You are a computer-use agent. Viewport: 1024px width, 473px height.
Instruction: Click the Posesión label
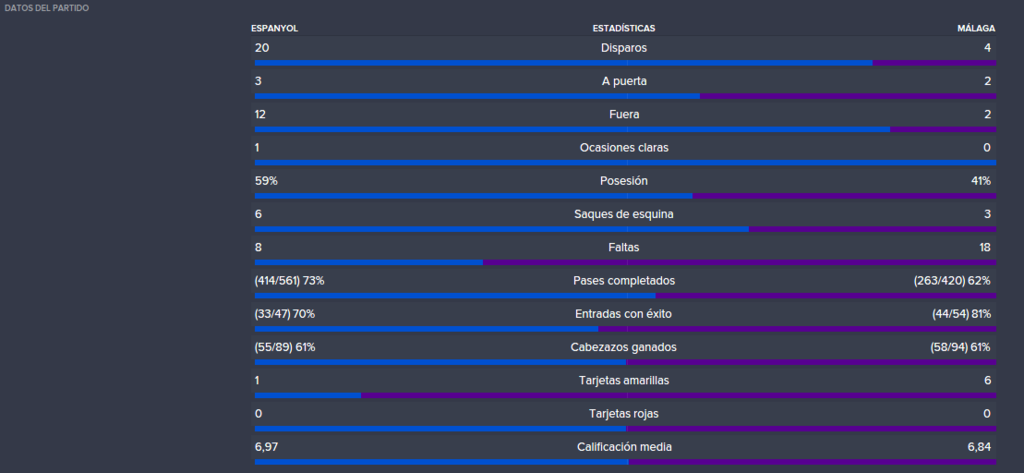click(624, 181)
